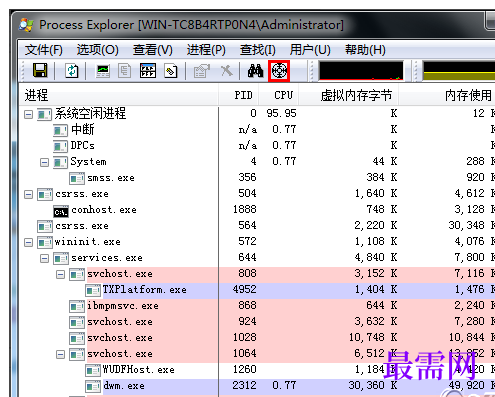This screenshot has width=495, height=397.
Task: Click the wininit.exe process icon
Action: click(45, 242)
